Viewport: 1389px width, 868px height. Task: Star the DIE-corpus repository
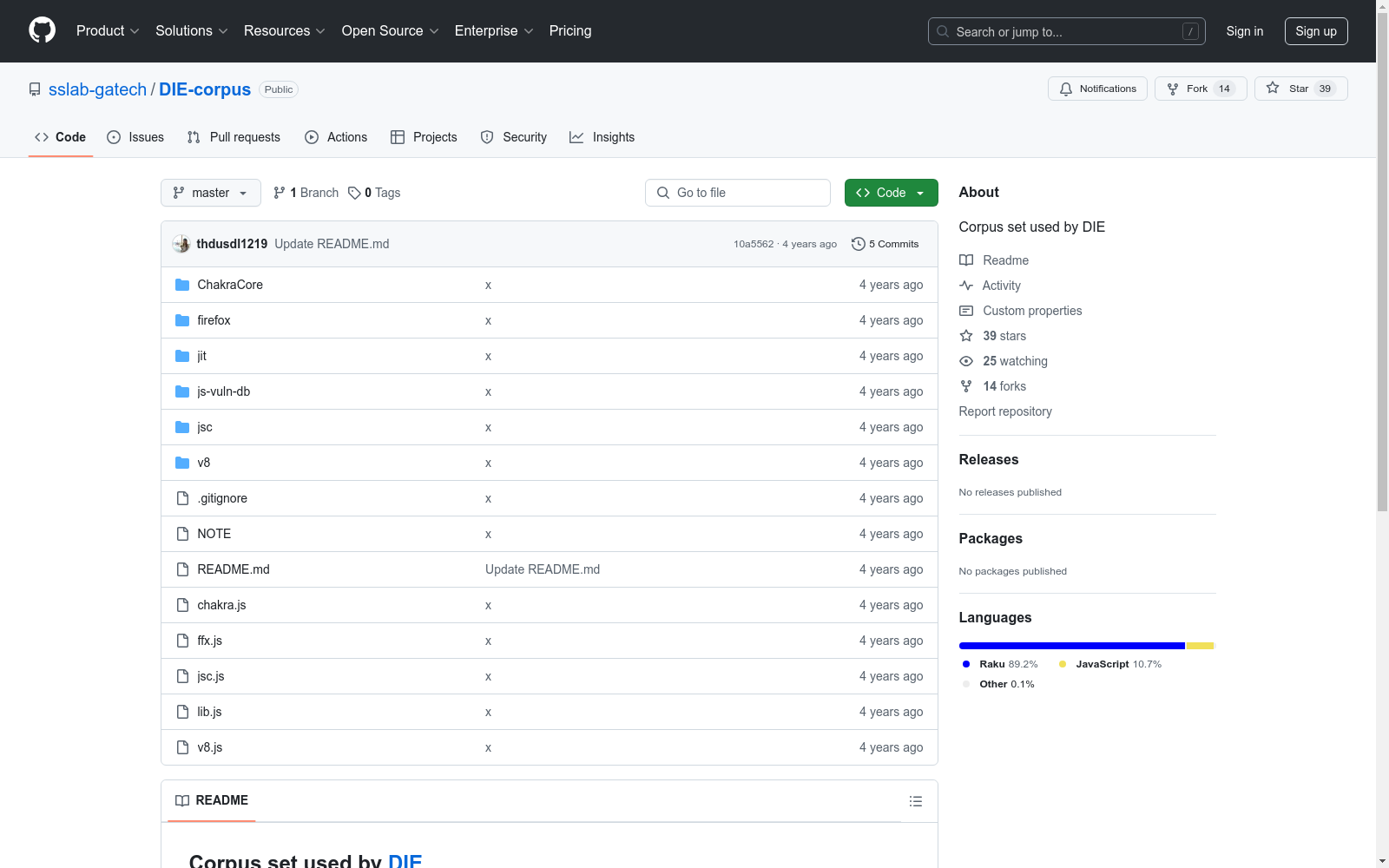tap(1300, 89)
